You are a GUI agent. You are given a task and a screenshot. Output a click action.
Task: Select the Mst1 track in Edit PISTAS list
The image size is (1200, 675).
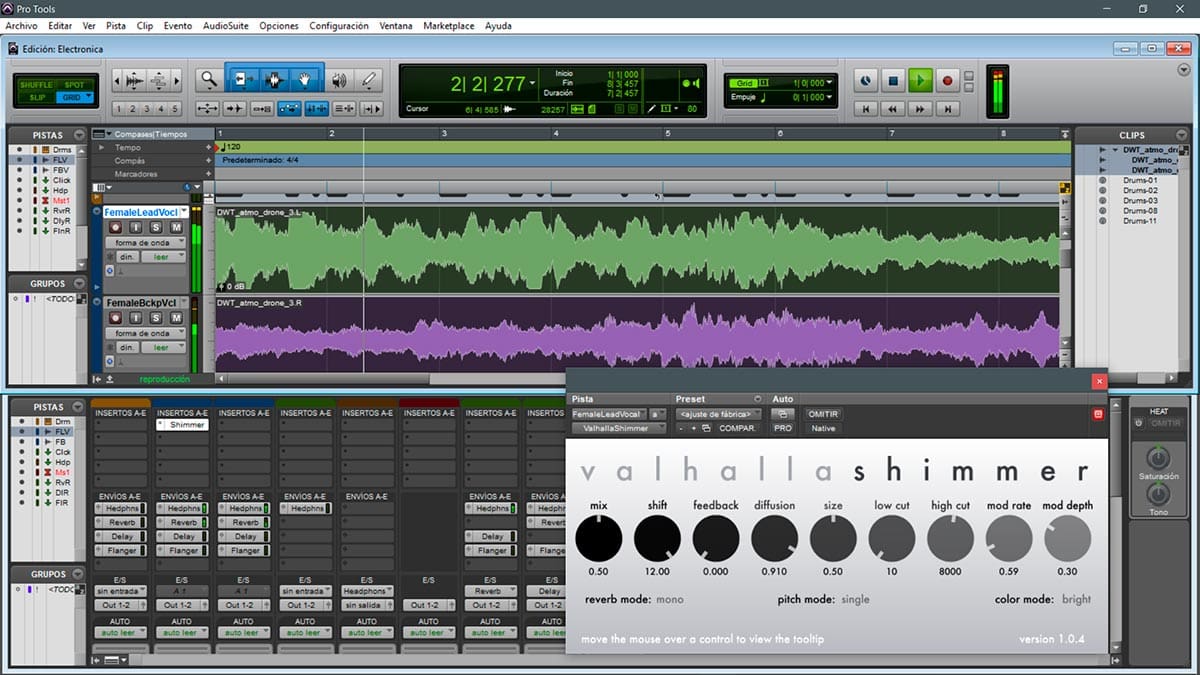click(x=61, y=200)
